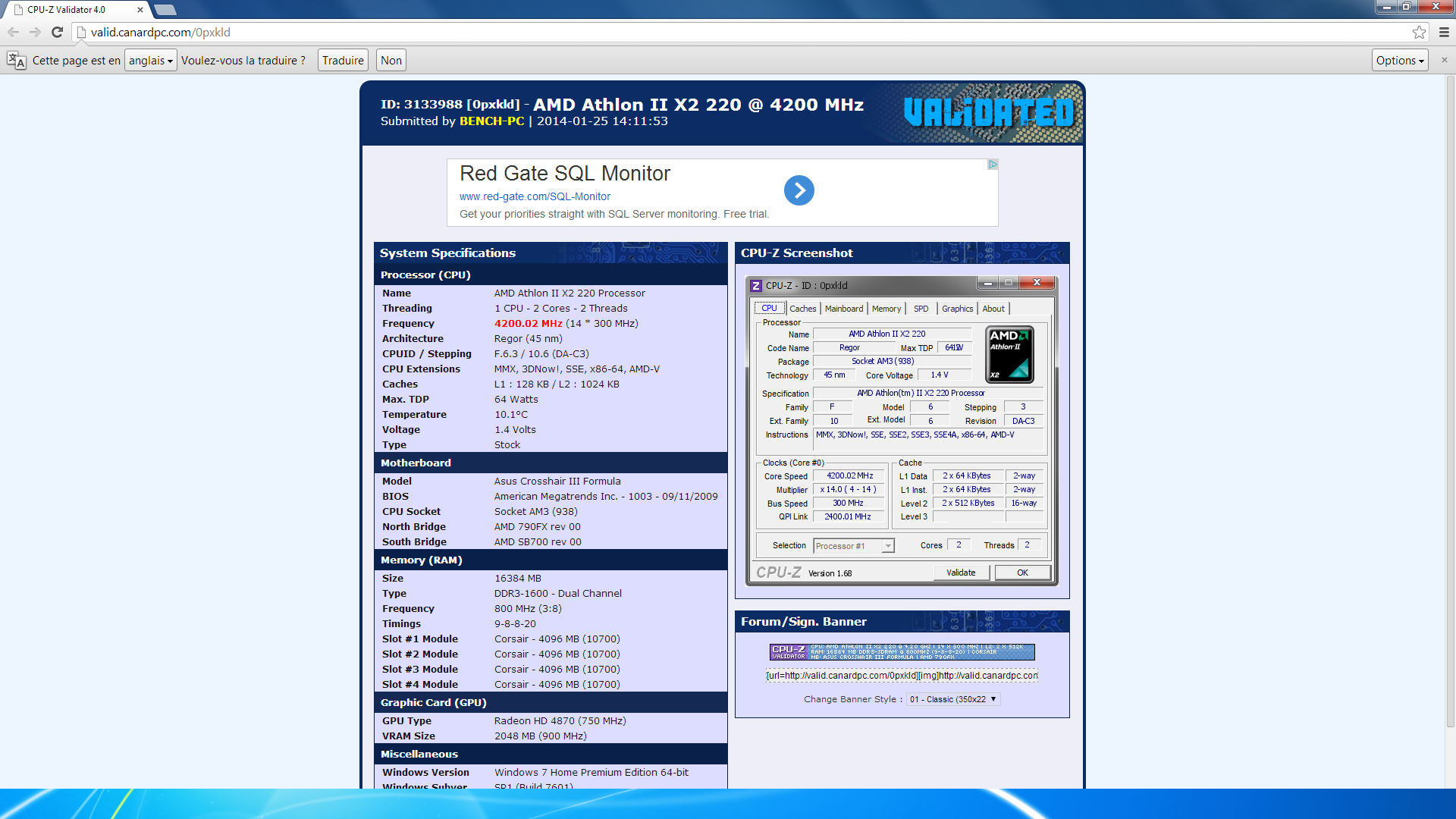Click the Slot #1 Module Corsair value
The image size is (1456, 819).
[x=557, y=639]
